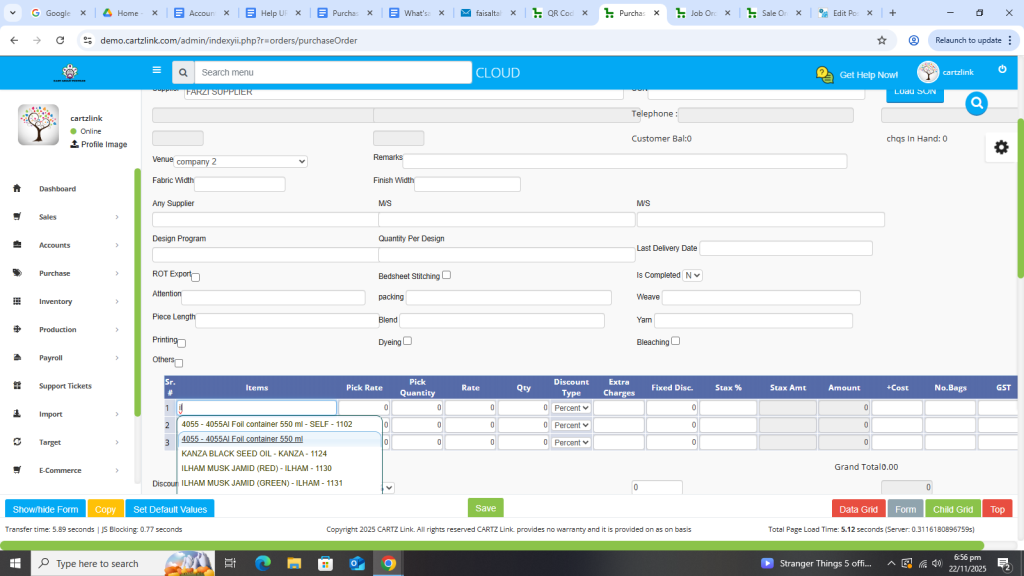Open the Venue dropdown showing company 2

click(x=240, y=161)
